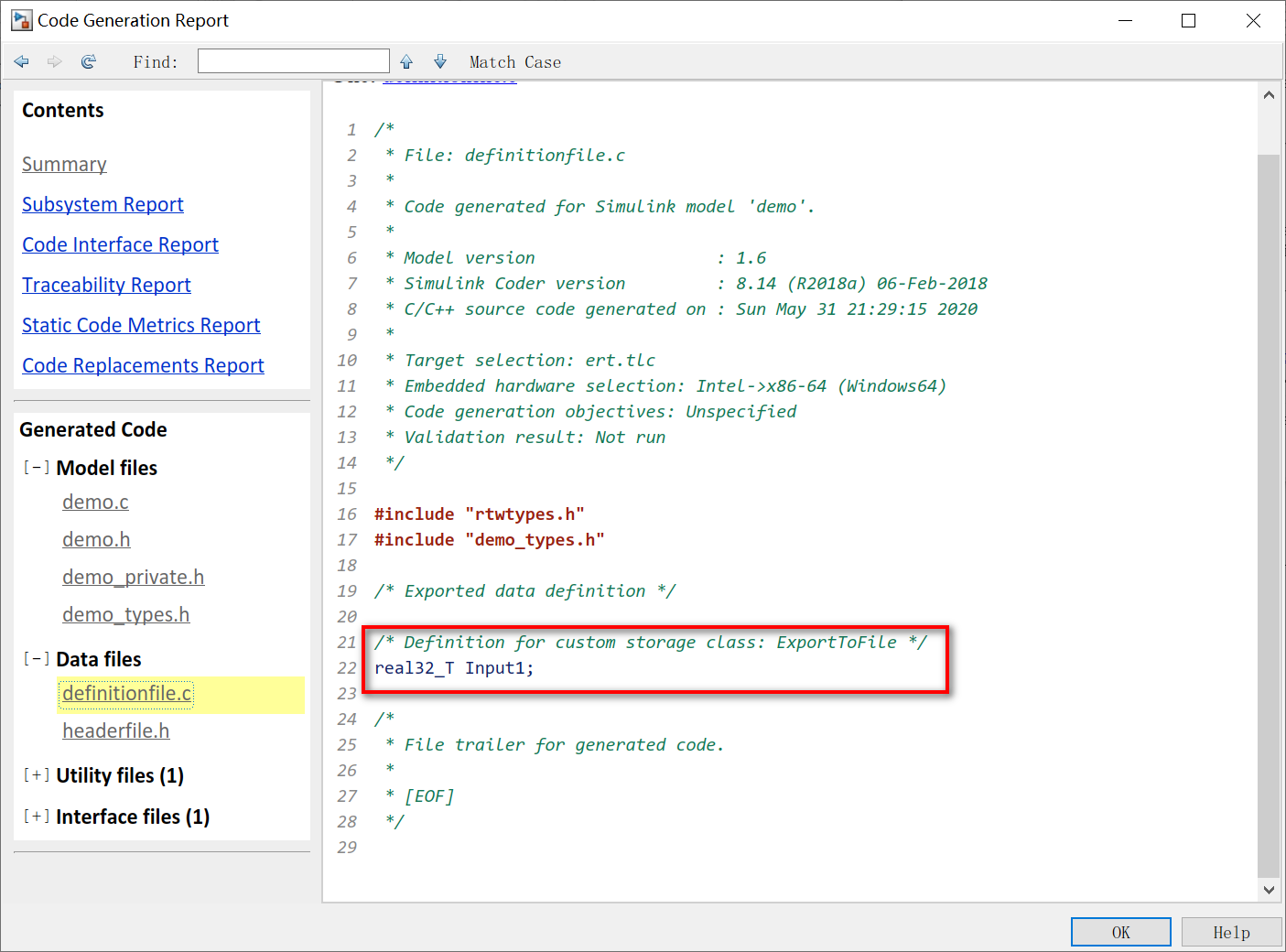This screenshot has height=952, width=1286.
Task: Click the '[EOF]' comment line
Action: click(x=420, y=796)
